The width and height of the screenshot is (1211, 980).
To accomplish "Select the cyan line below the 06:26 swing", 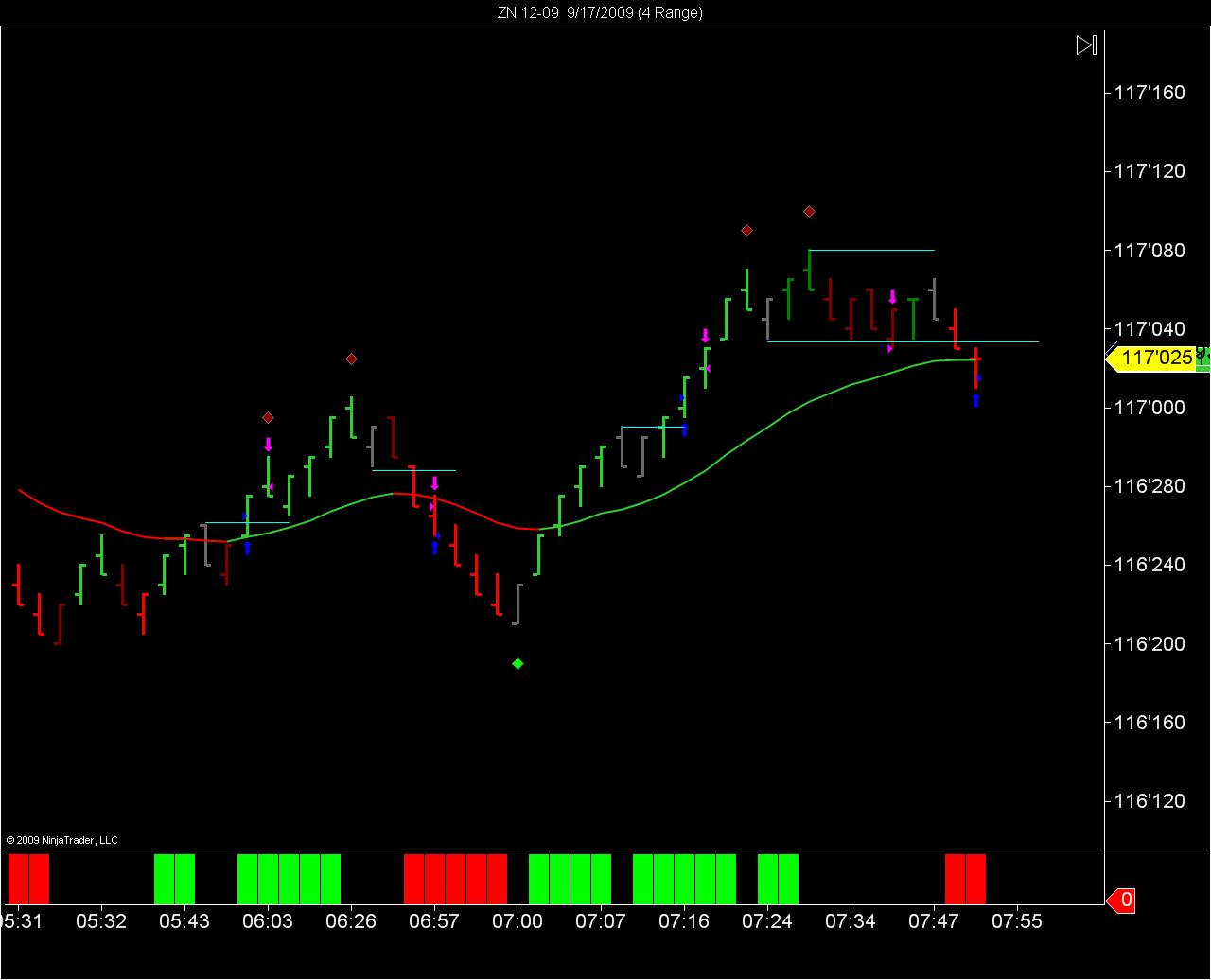I will click(413, 470).
